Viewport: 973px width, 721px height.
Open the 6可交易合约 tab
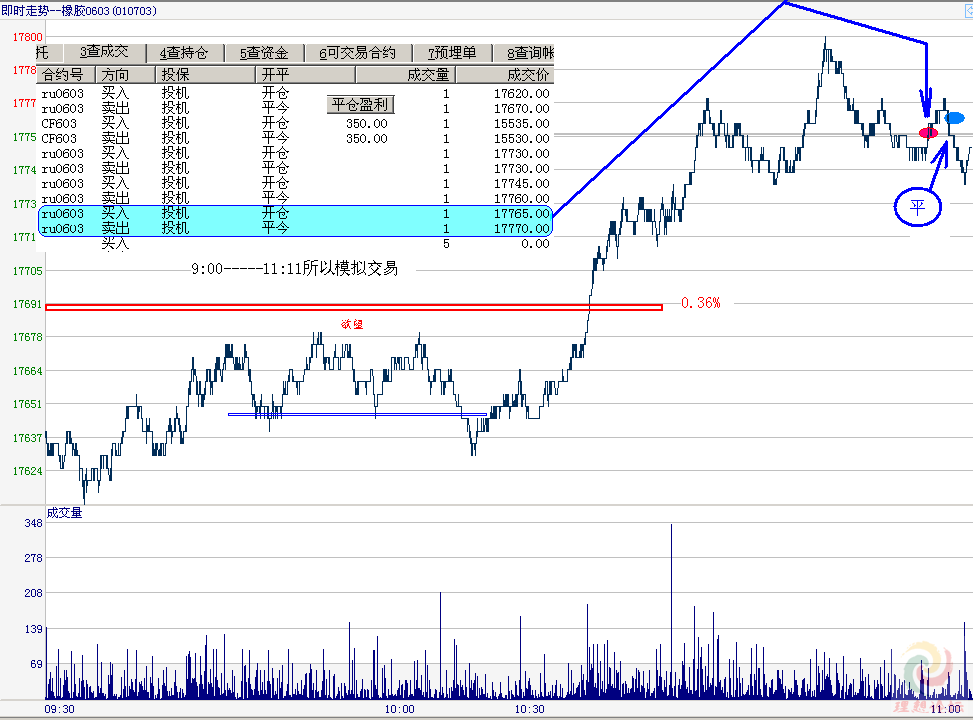click(357, 53)
